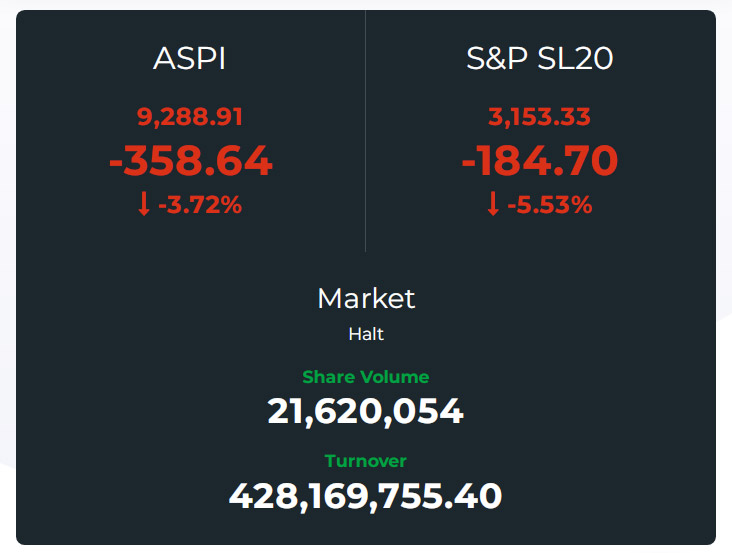Click the share volume figure 21,620,054
The image size is (732, 553).
(365, 411)
